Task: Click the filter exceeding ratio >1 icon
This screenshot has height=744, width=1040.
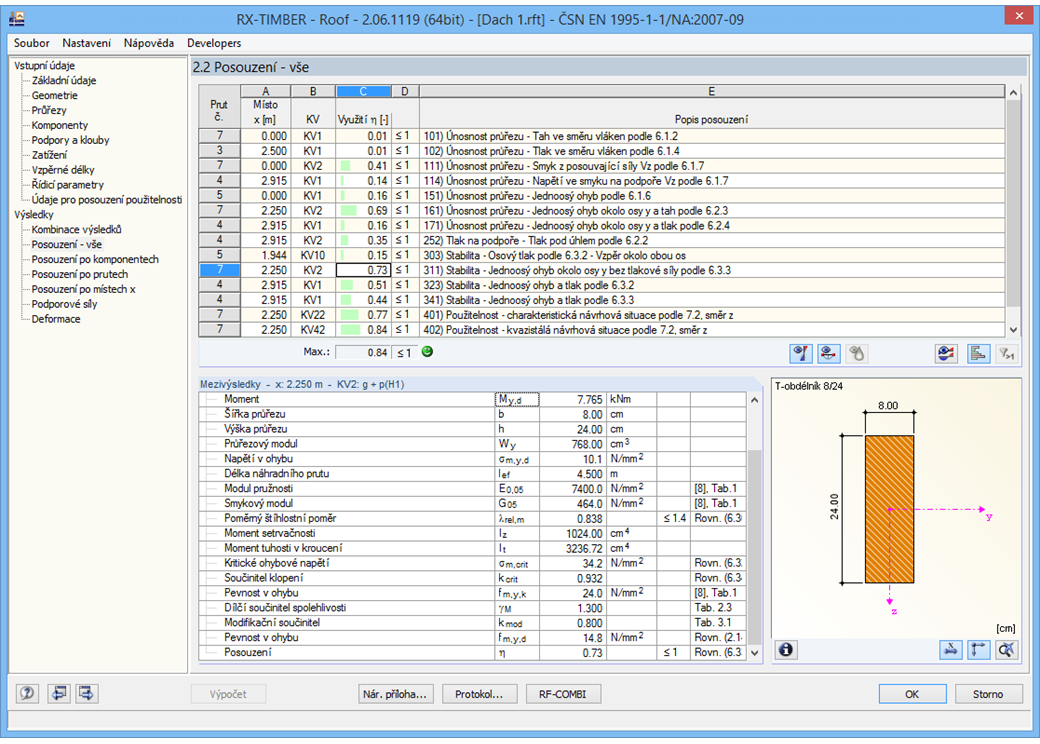Action: (1007, 353)
